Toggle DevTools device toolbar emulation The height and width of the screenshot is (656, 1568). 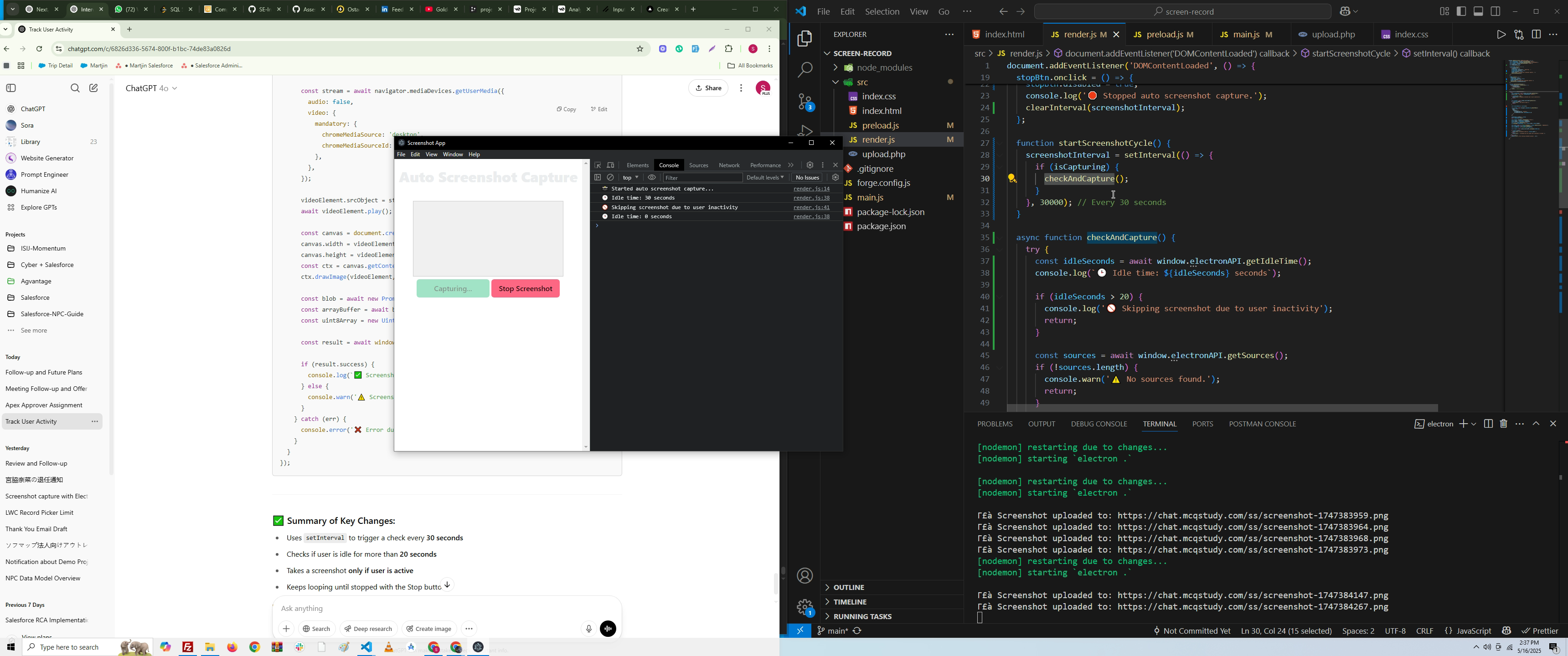pos(611,165)
